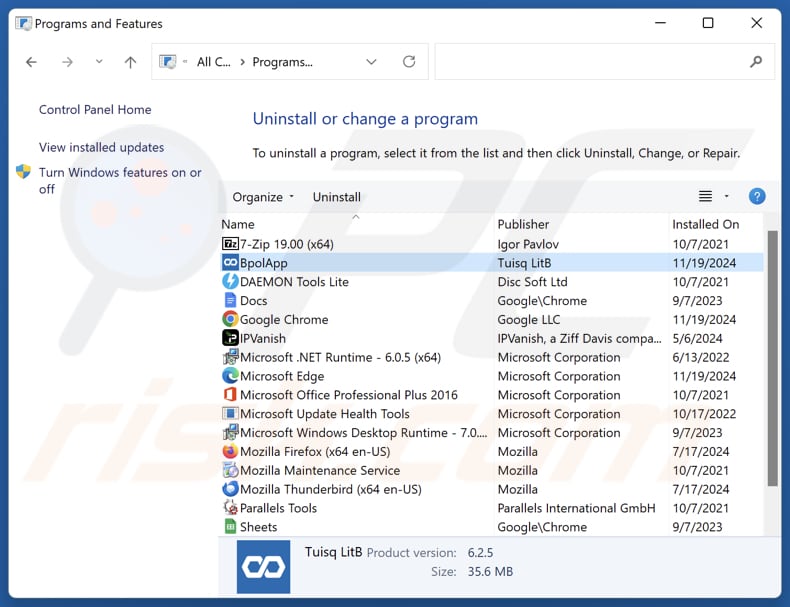Sort by the Name column header
Screen dimensions: 790x607
coord(238,224)
